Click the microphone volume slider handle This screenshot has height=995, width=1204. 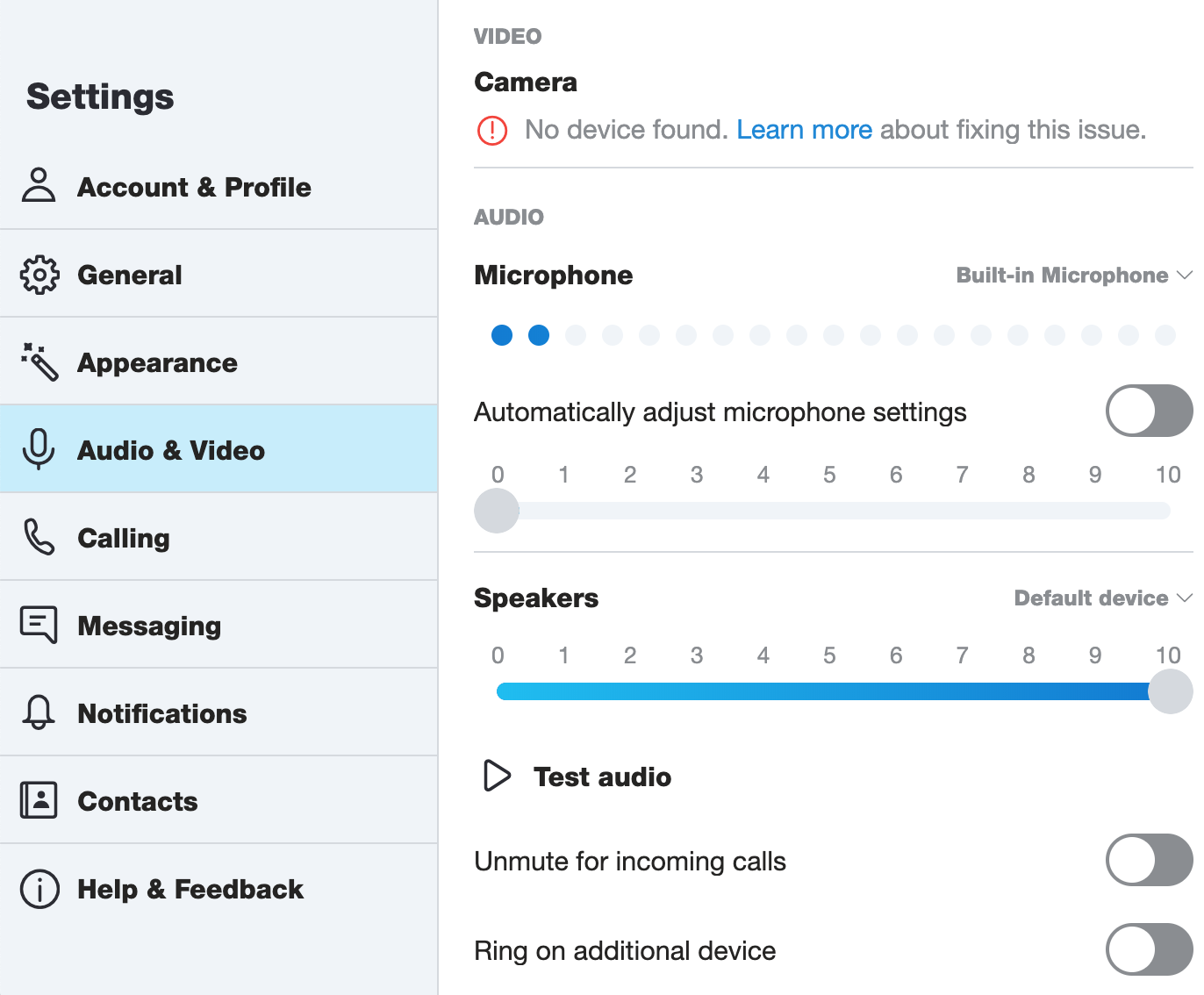point(497,511)
